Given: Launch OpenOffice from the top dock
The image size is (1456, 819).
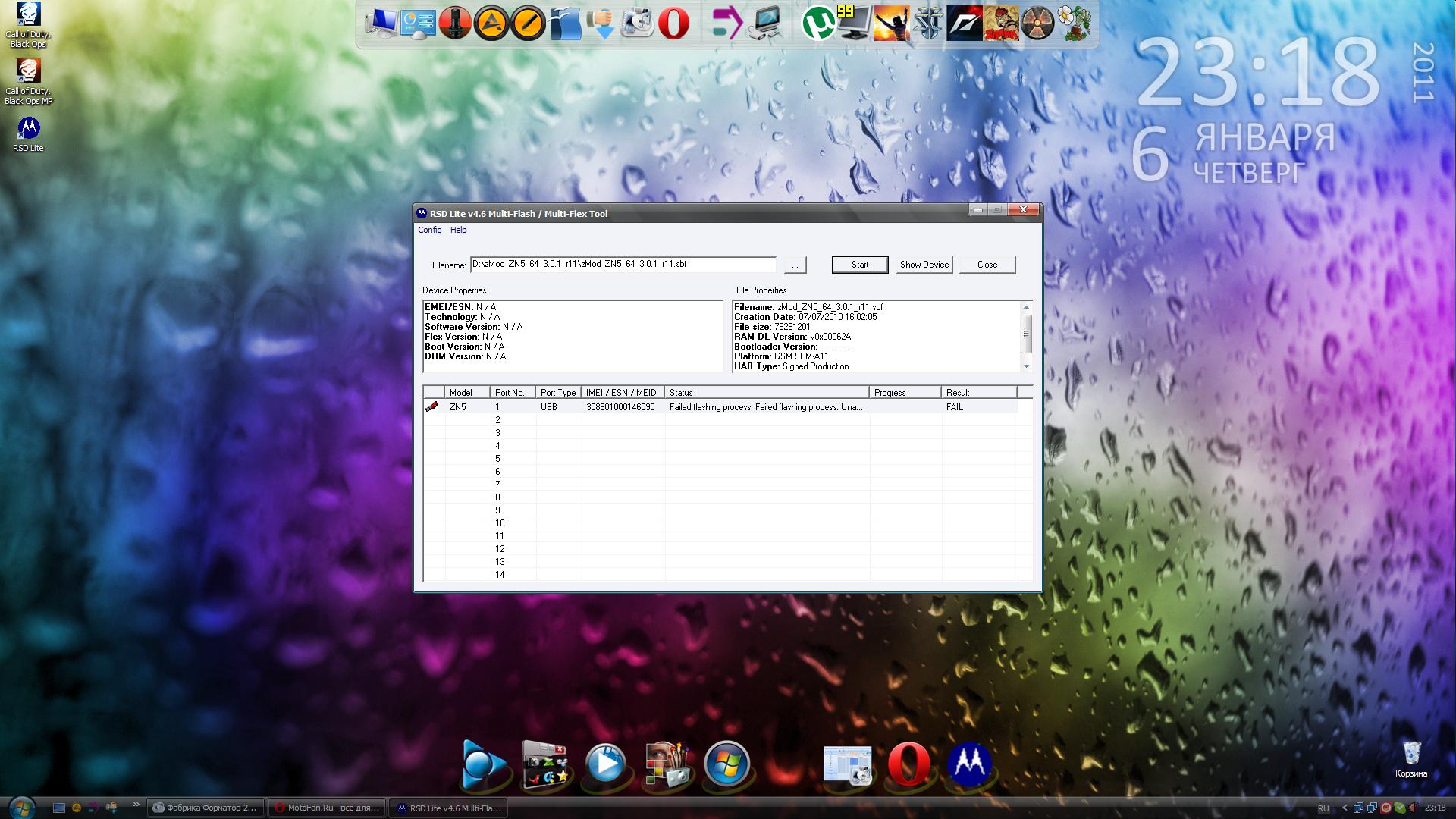Looking at the screenshot, I should coord(565,23).
